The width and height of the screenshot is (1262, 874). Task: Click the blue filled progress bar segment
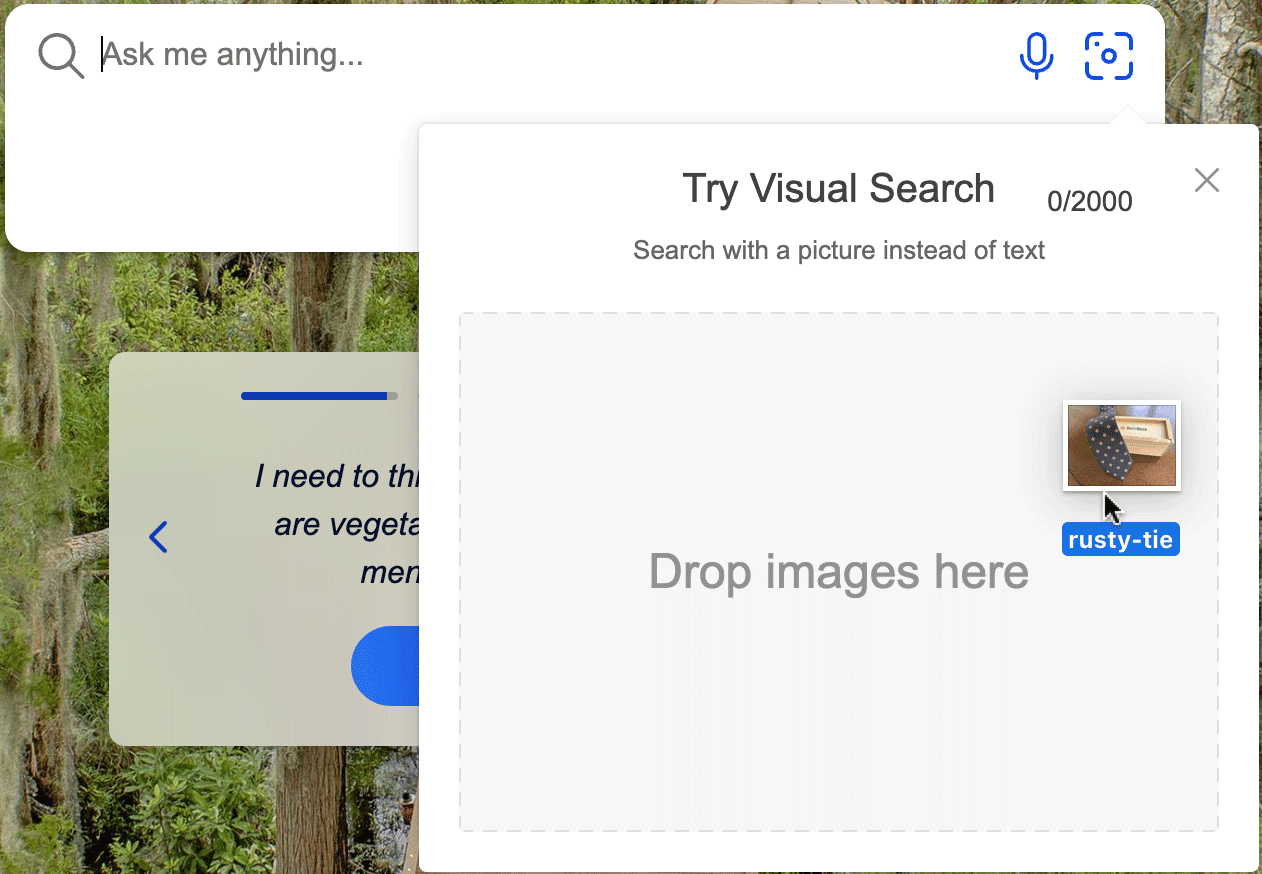[314, 396]
